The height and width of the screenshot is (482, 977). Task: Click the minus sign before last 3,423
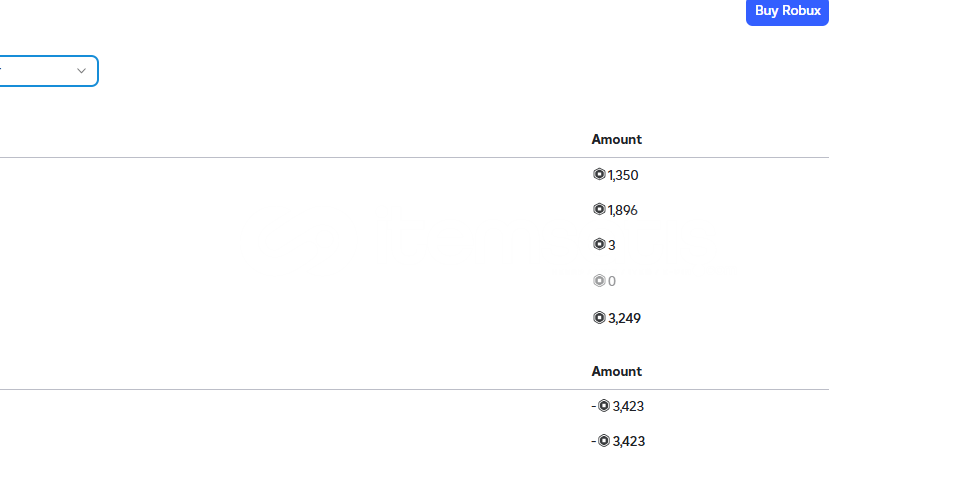coord(594,441)
